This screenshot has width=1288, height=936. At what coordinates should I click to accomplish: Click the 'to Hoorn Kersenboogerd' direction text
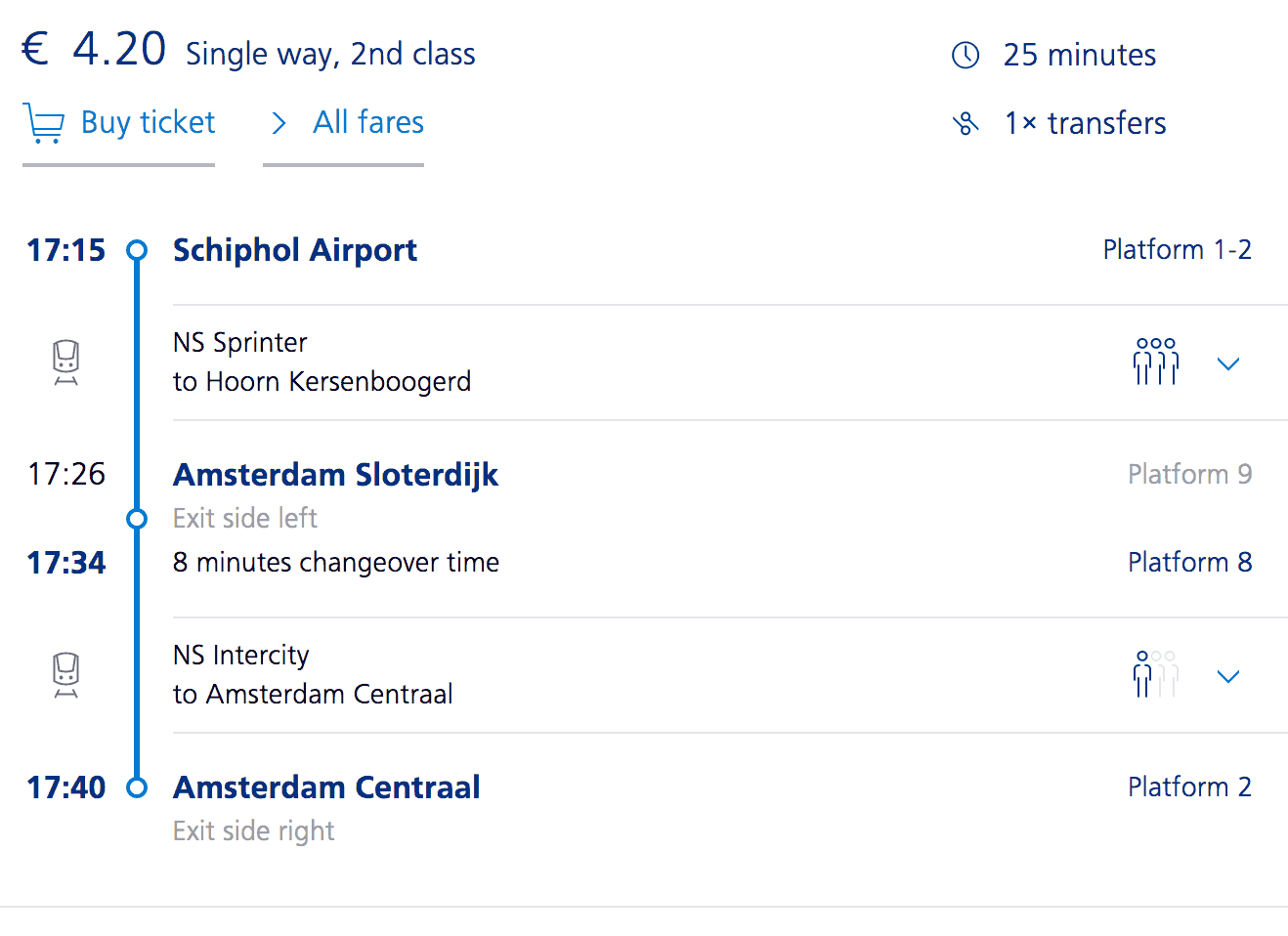click(322, 382)
